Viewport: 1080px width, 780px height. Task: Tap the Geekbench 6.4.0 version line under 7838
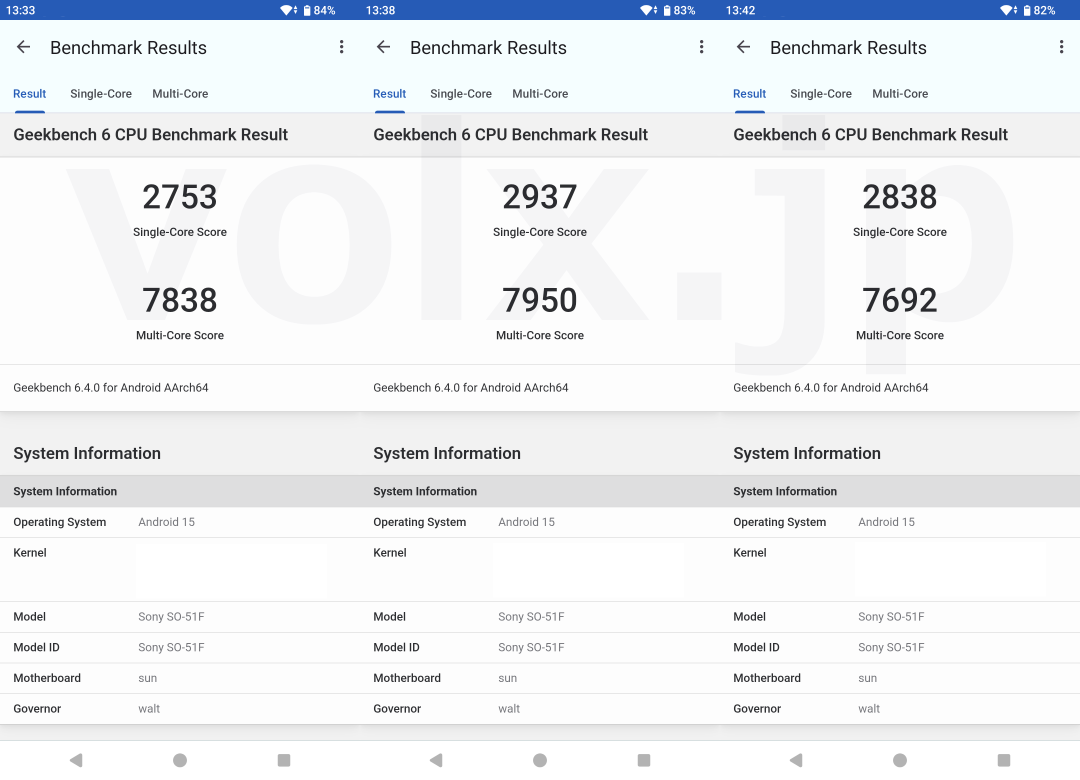(111, 388)
